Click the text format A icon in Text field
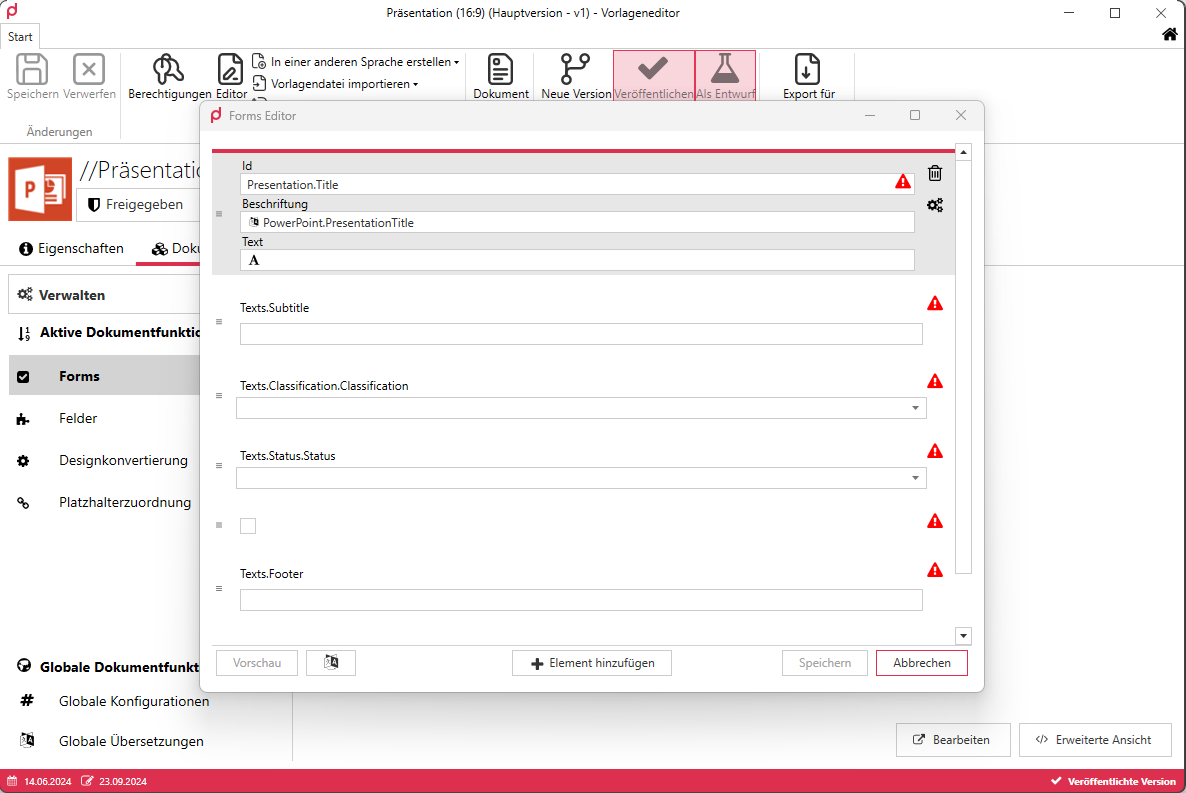The height and width of the screenshot is (793, 1186). (254, 260)
